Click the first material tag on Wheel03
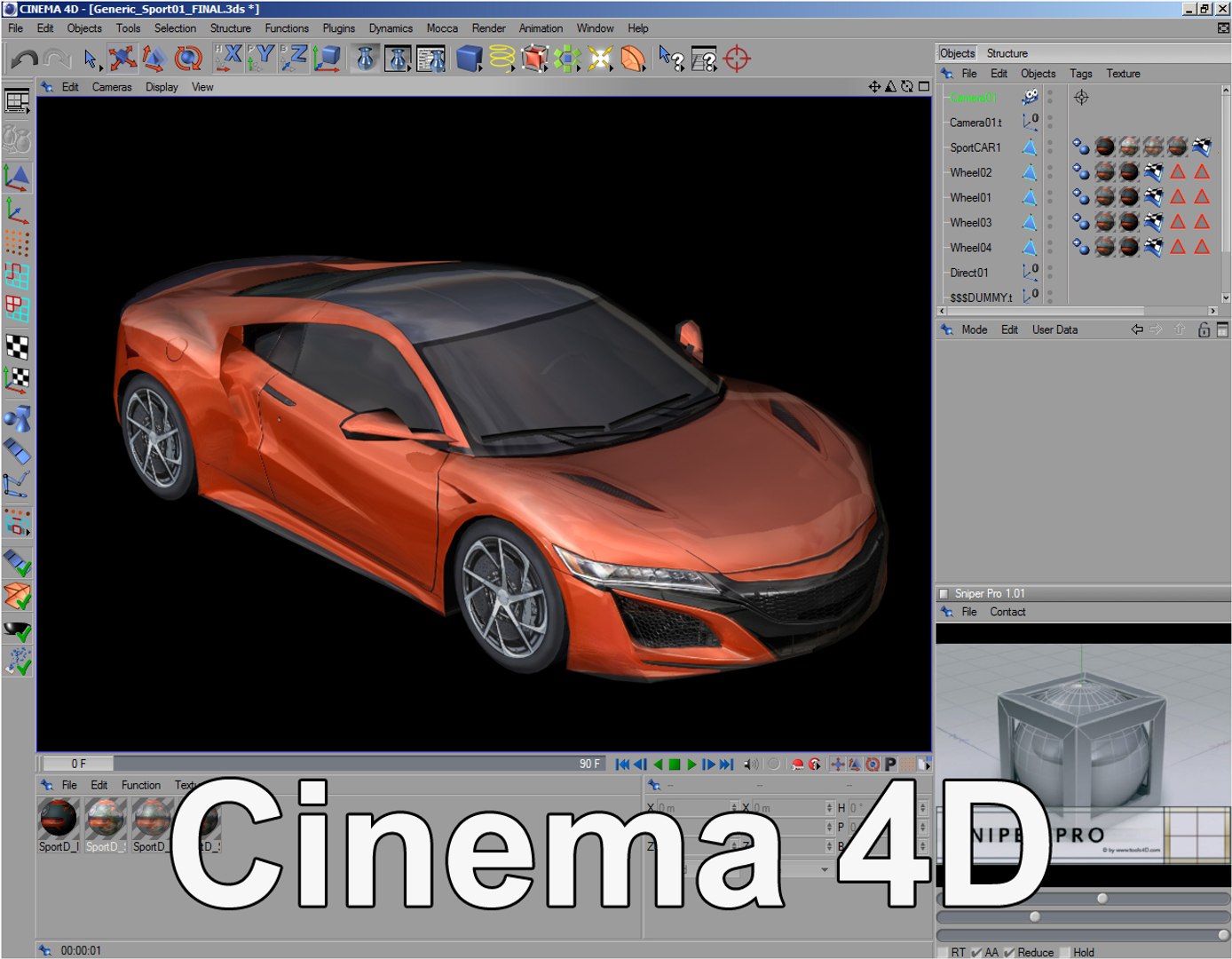Image resolution: width=1232 pixels, height=959 pixels. (1105, 222)
